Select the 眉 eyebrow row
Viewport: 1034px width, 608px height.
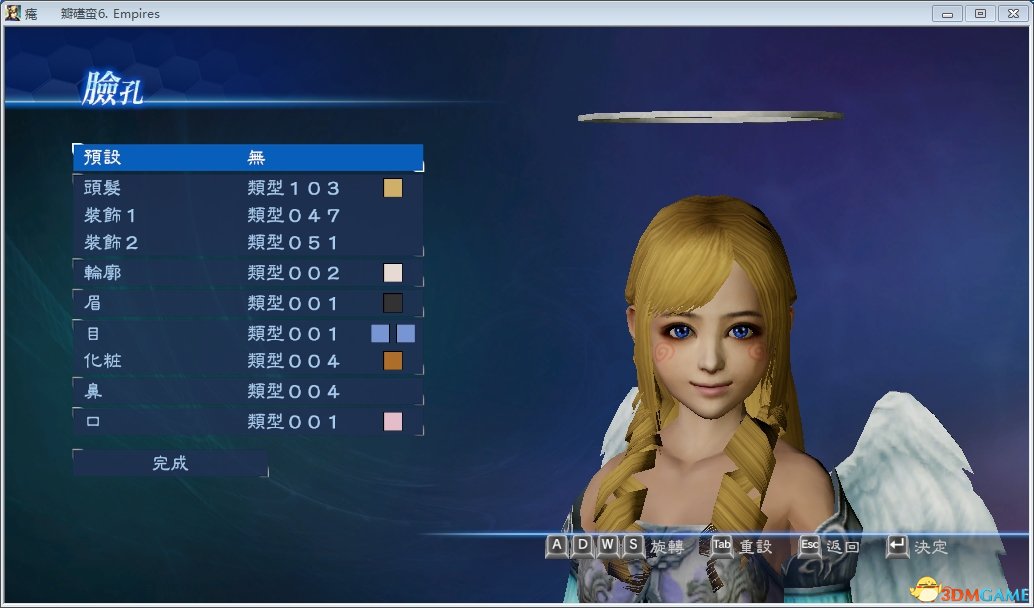248,303
